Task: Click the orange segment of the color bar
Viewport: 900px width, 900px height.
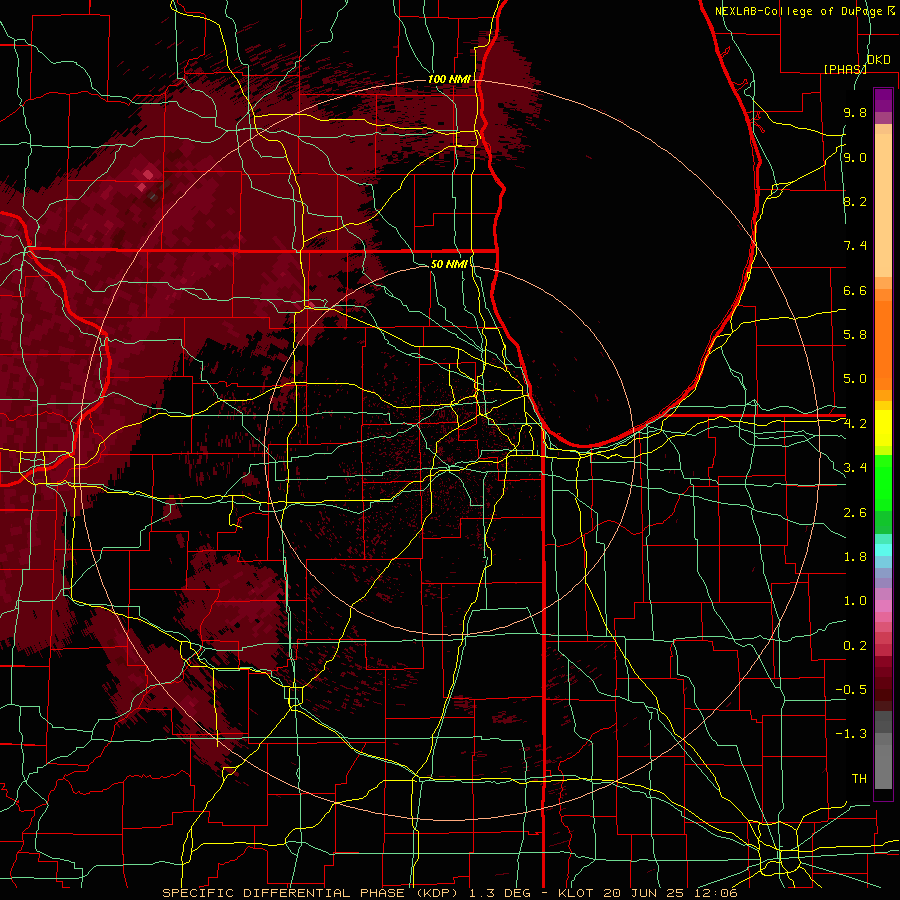Action: (883, 344)
